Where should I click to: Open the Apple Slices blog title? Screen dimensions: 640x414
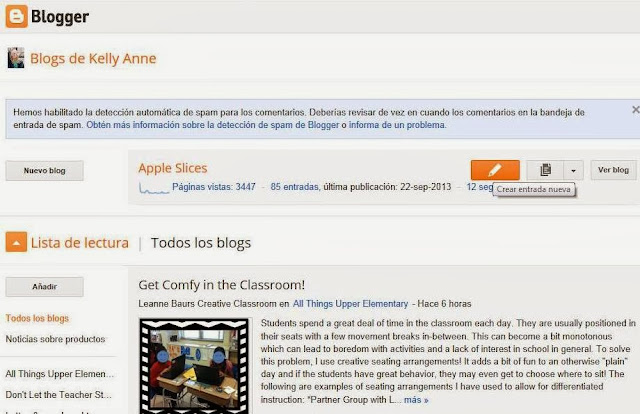[x=173, y=168]
